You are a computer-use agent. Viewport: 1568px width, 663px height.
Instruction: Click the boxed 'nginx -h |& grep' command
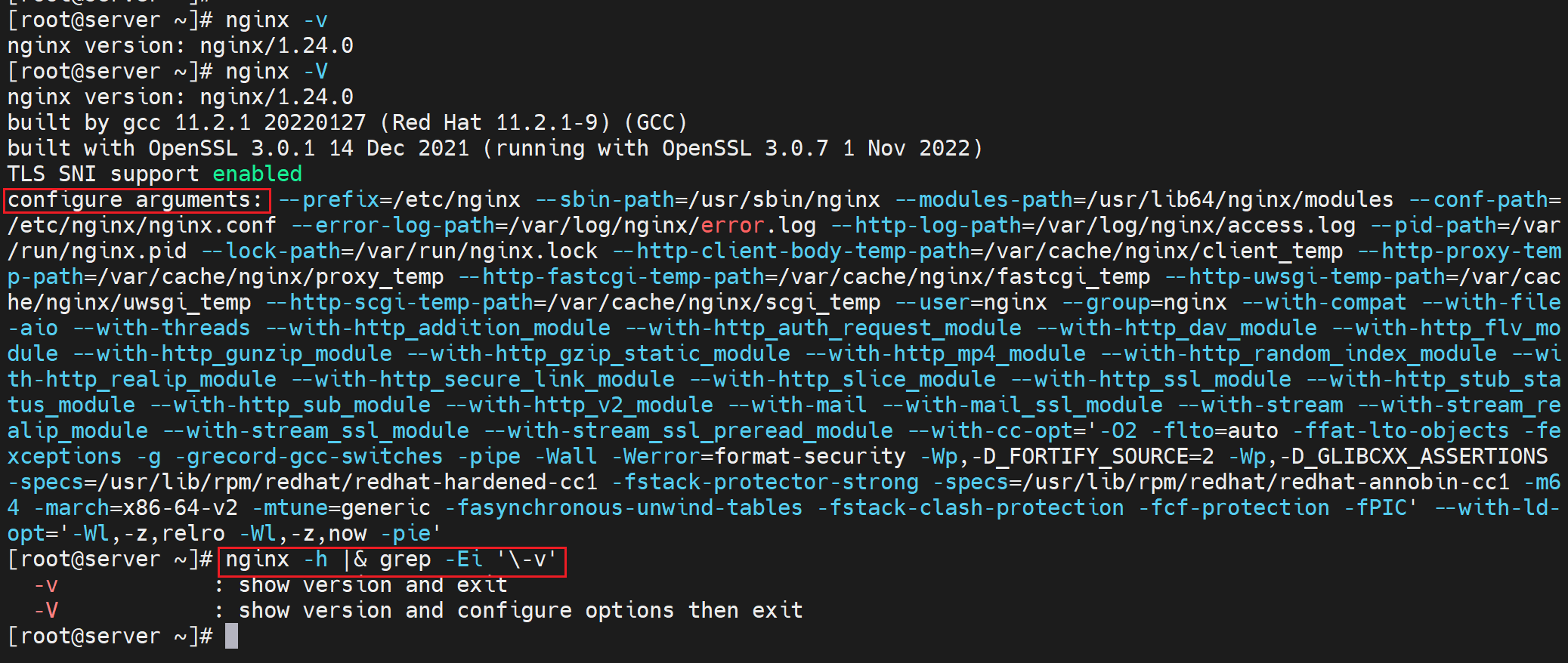coord(391,560)
